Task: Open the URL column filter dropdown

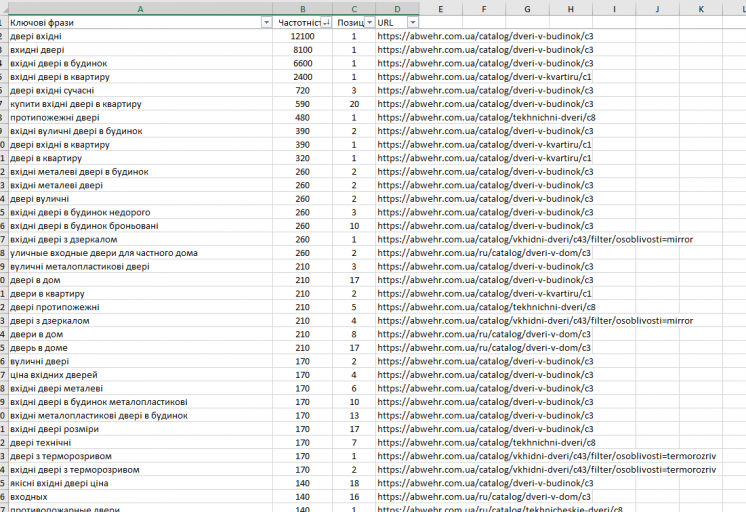Action: click(413, 23)
